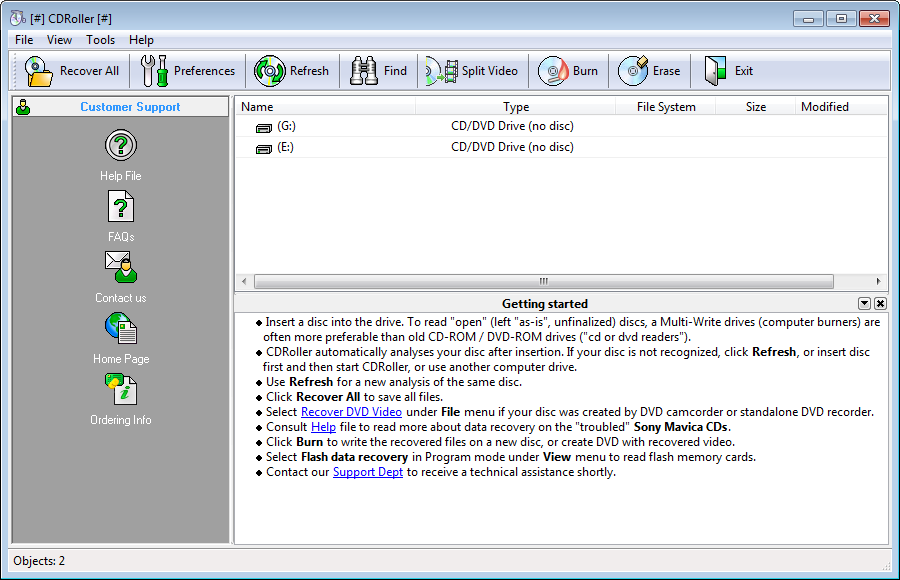Click the Recover DVD Video link
Image resolution: width=900 pixels, height=580 pixels.
pyautogui.click(x=351, y=412)
